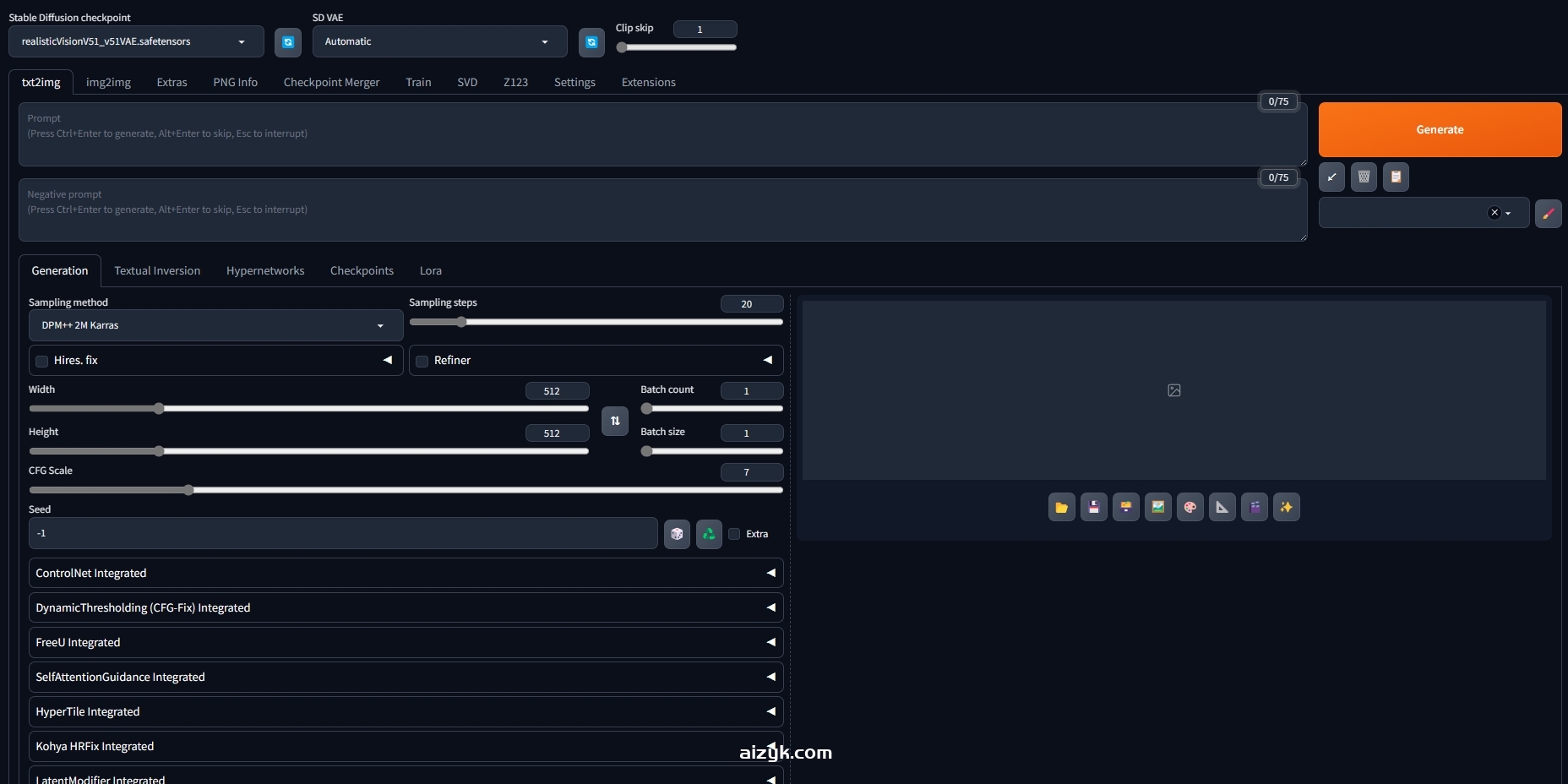Open the Sampling method dropdown
1568x784 pixels.
click(215, 325)
